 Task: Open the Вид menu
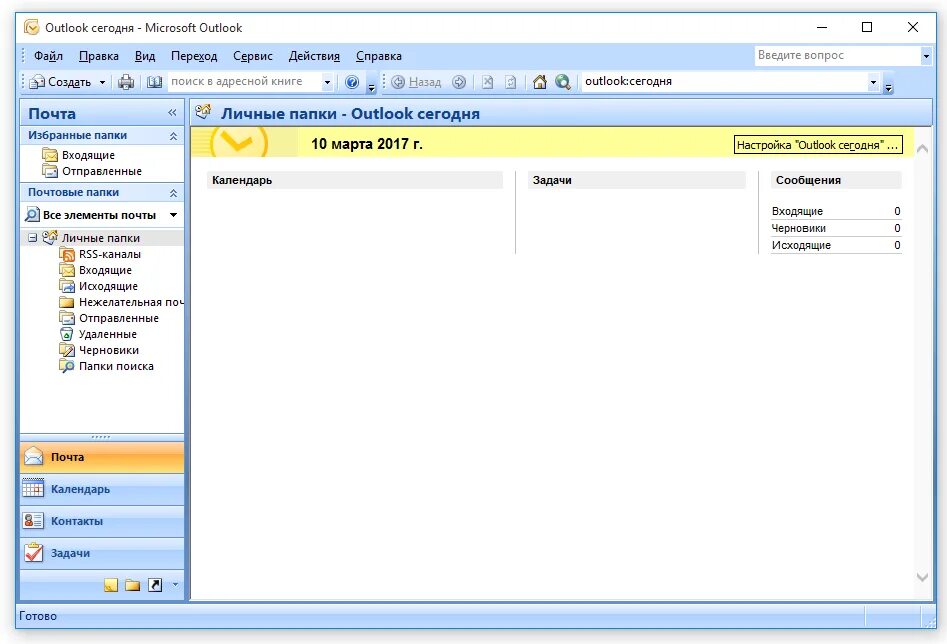145,56
